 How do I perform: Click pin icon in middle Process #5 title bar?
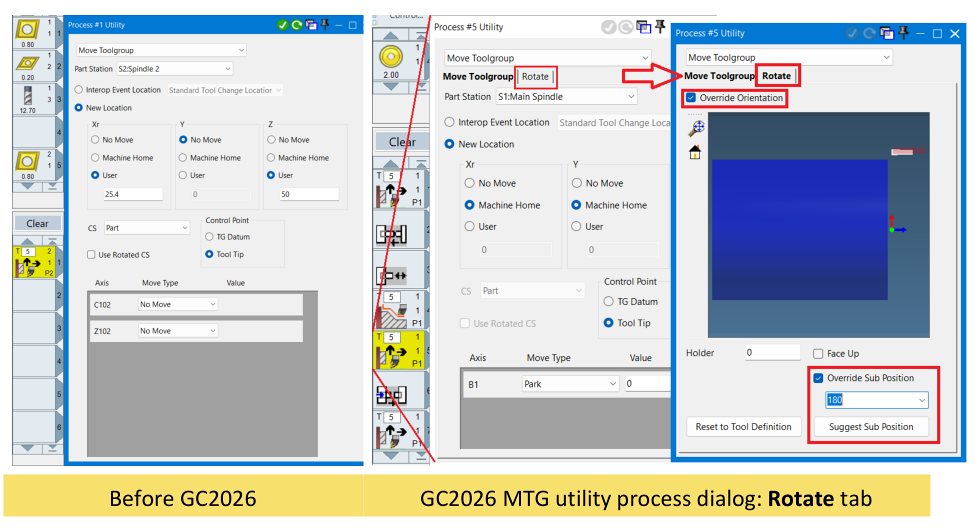[x=660, y=27]
